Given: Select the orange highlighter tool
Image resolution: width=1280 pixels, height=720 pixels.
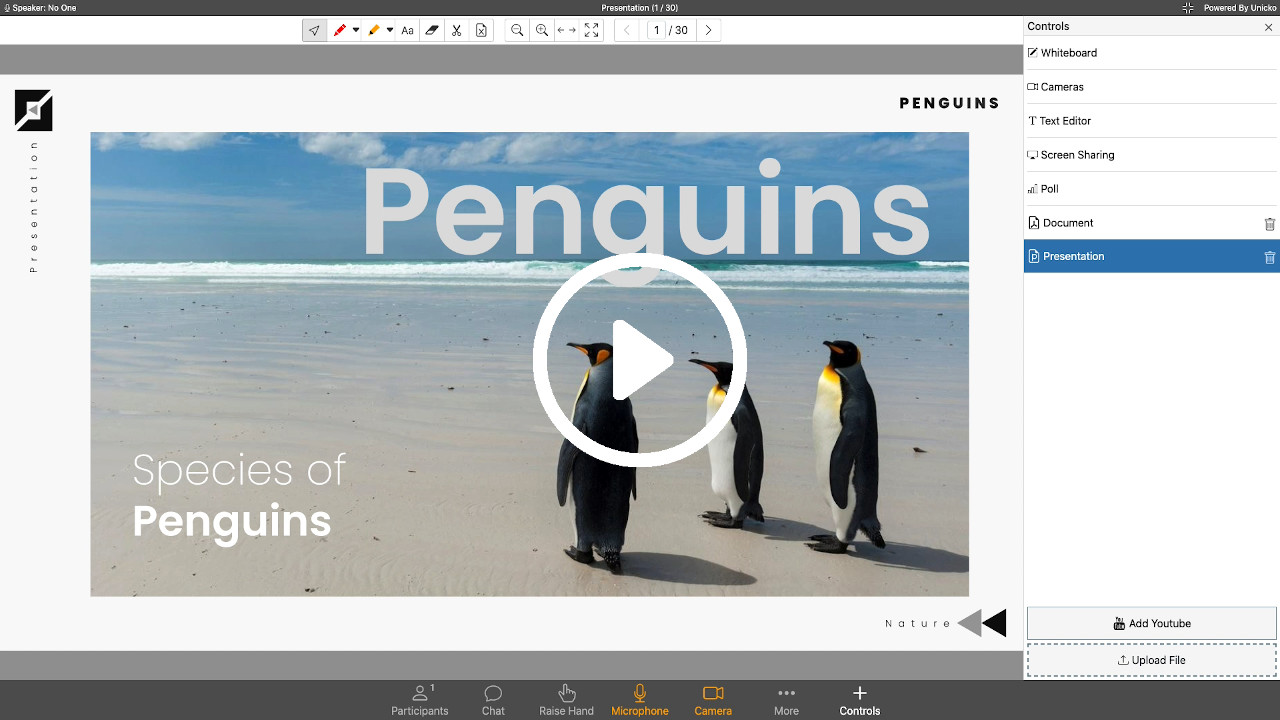Looking at the screenshot, I should [374, 30].
